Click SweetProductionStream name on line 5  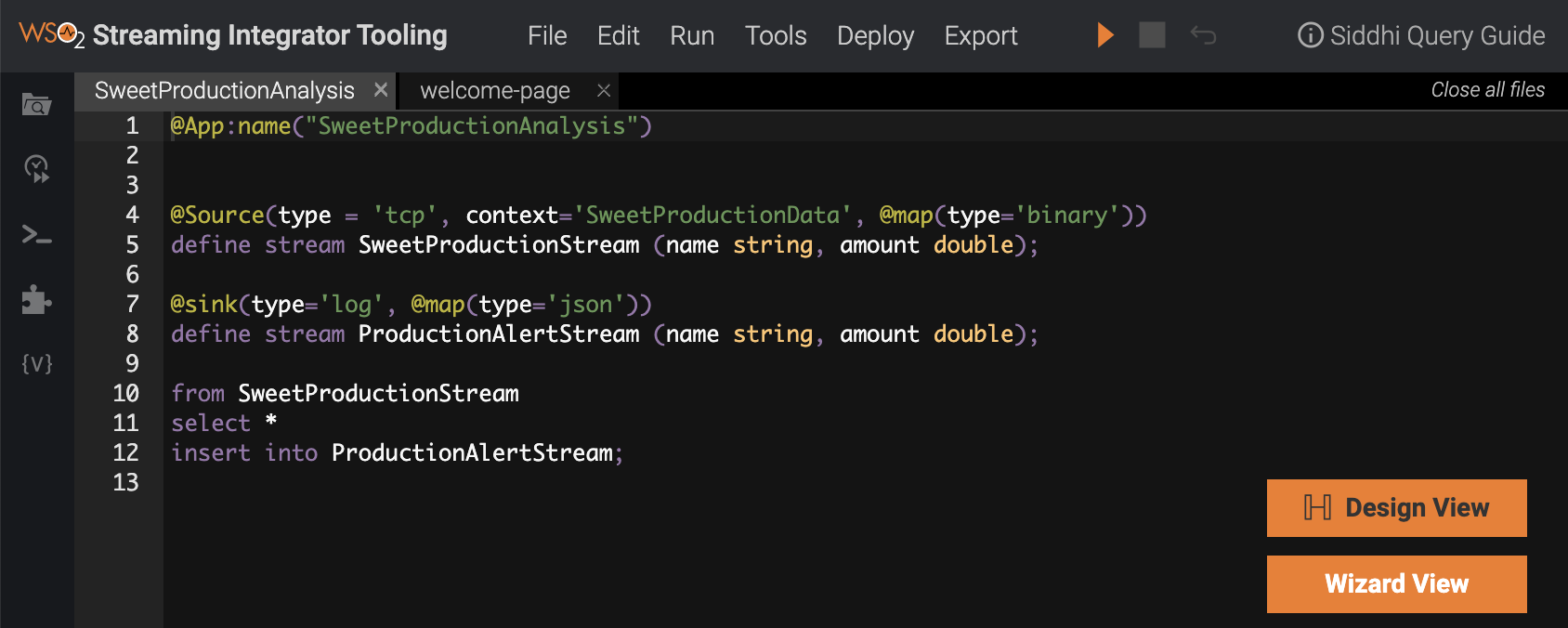point(499,244)
